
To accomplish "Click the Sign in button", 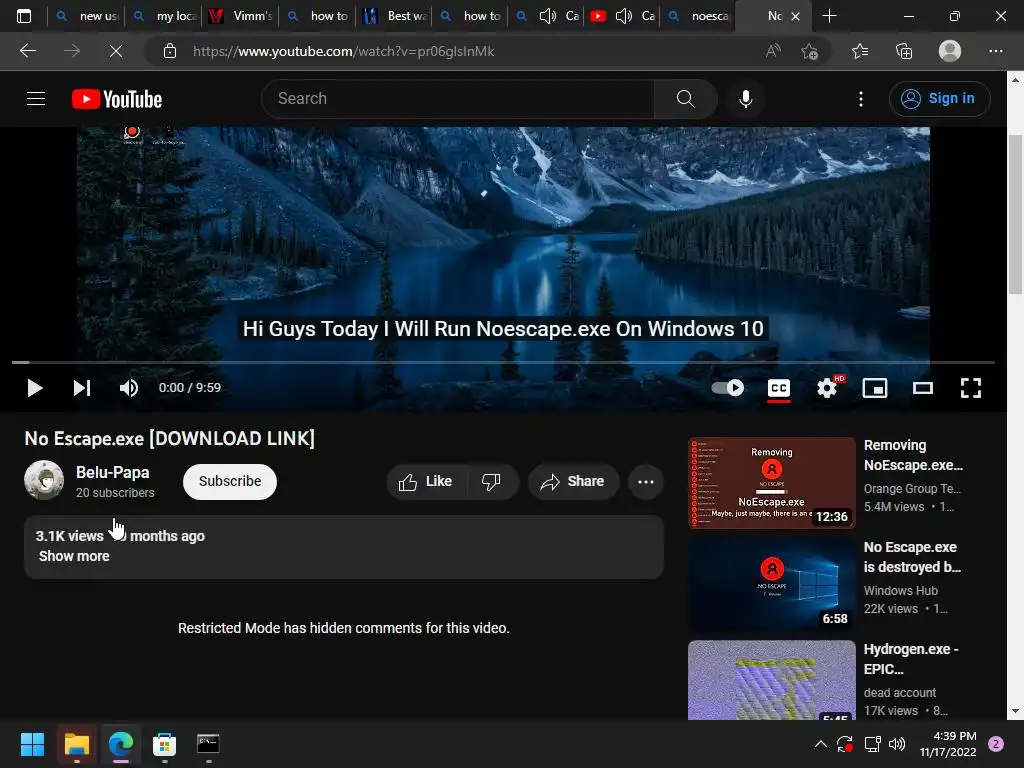I will pyautogui.click(x=939, y=99).
